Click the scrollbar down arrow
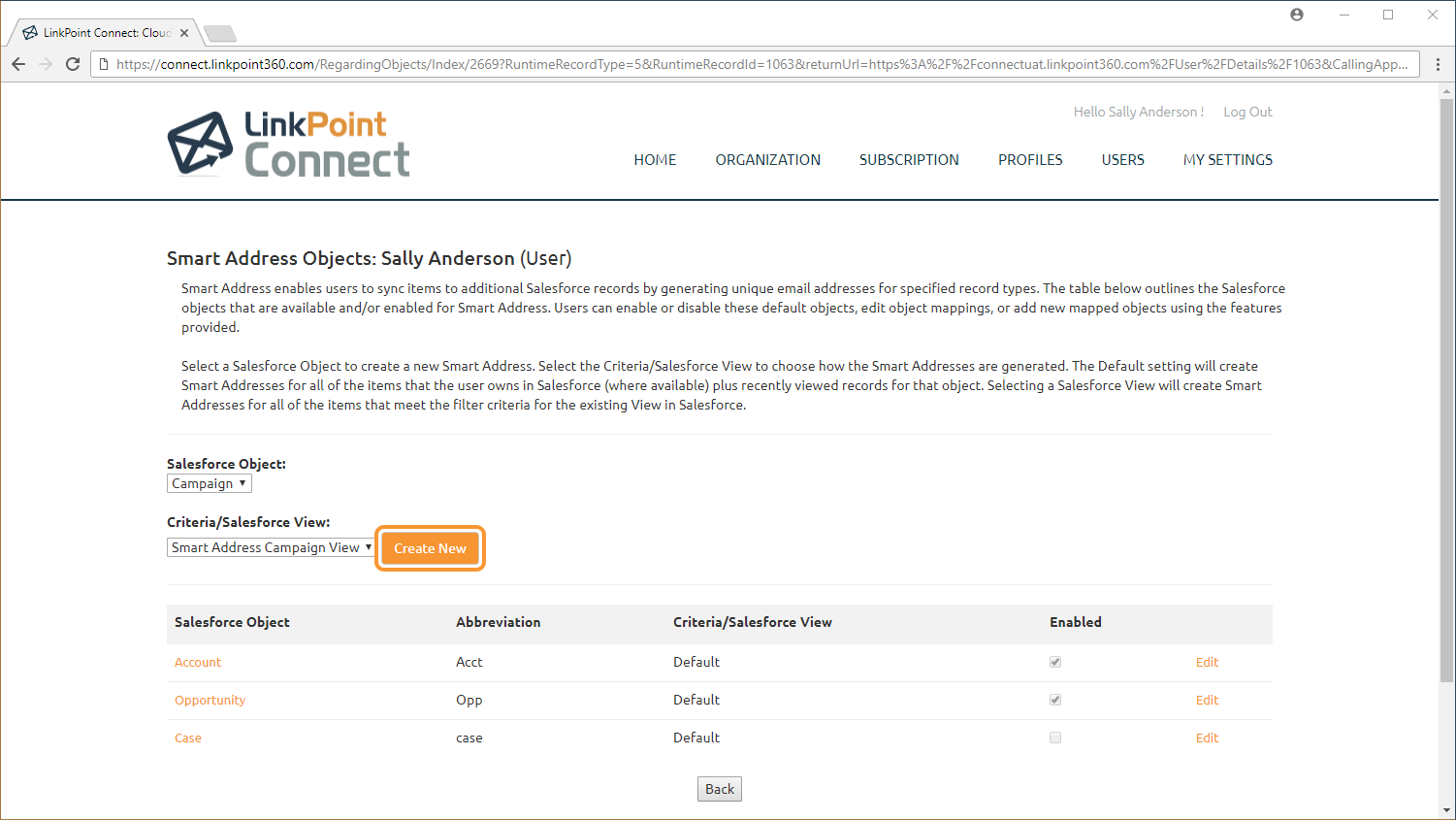1456x820 pixels. [x=1446, y=810]
